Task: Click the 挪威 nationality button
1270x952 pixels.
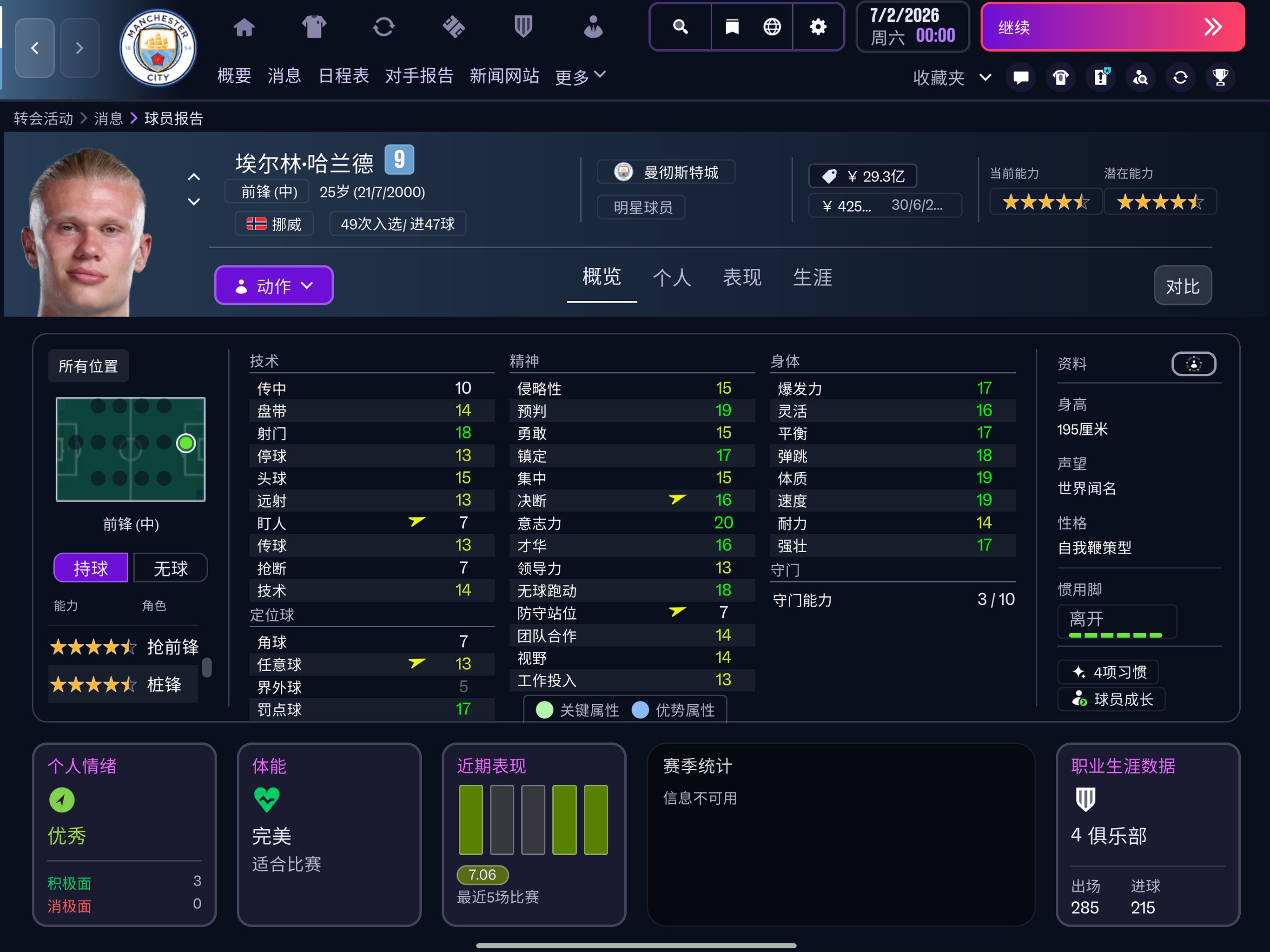Action: coord(274,224)
